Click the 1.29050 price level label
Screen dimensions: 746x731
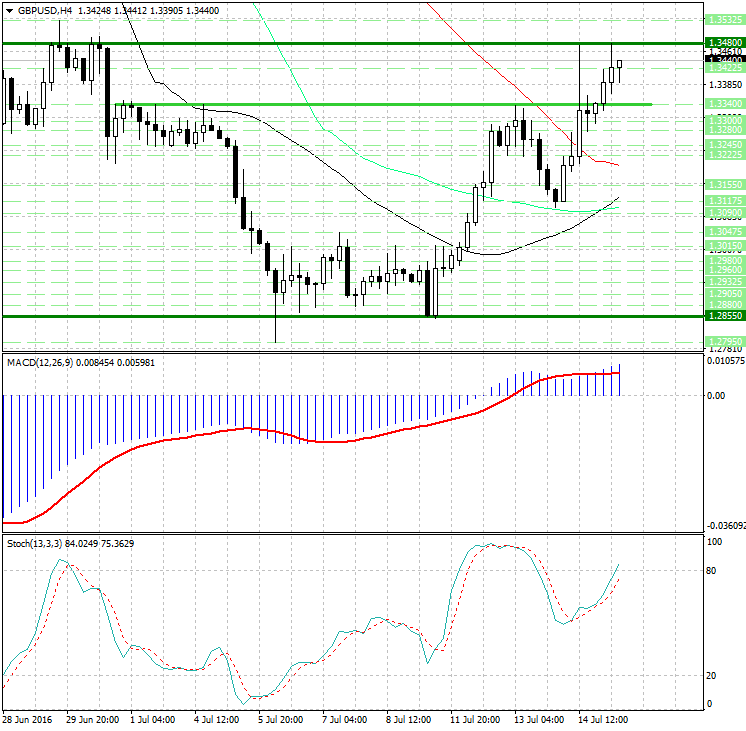point(725,294)
